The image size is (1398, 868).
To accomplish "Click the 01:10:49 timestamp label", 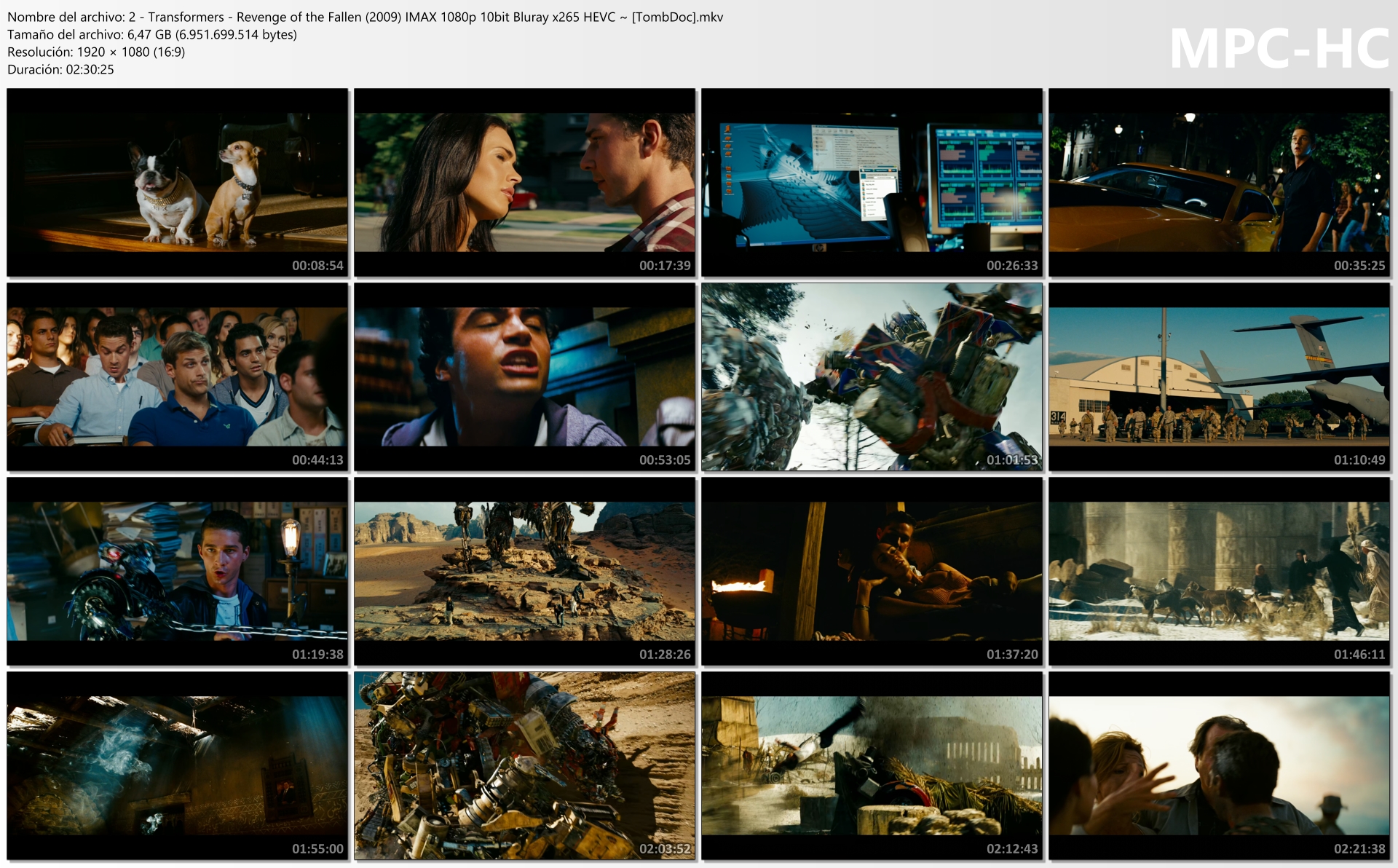I will 1359,460.
